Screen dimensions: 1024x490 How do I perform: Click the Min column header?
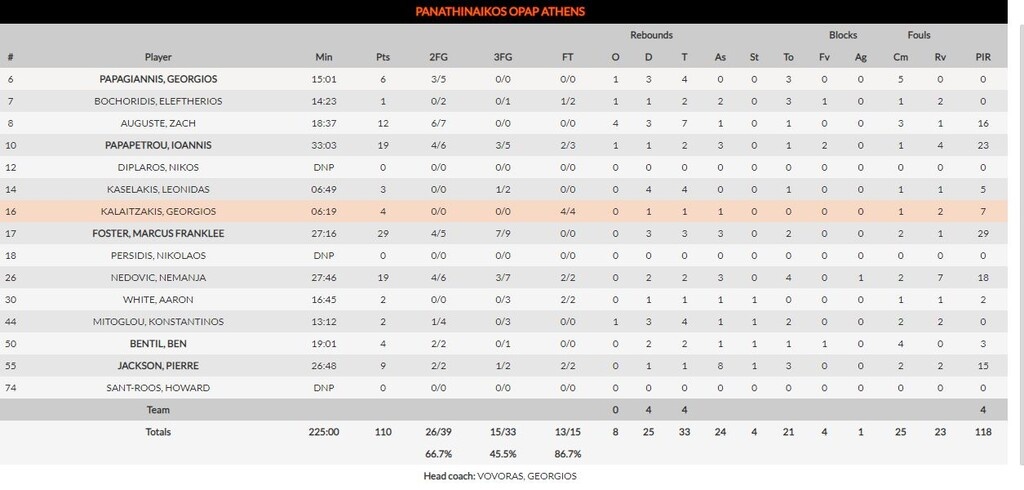(323, 57)
